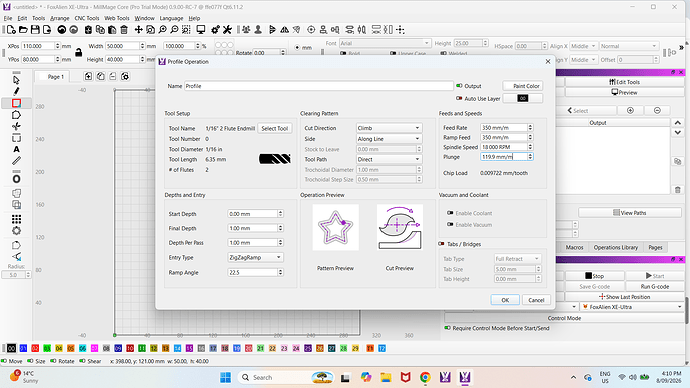Select the Offset shapes tool labeled O
The width and height of the screenshot is (690, 388).
click(16, 179)
